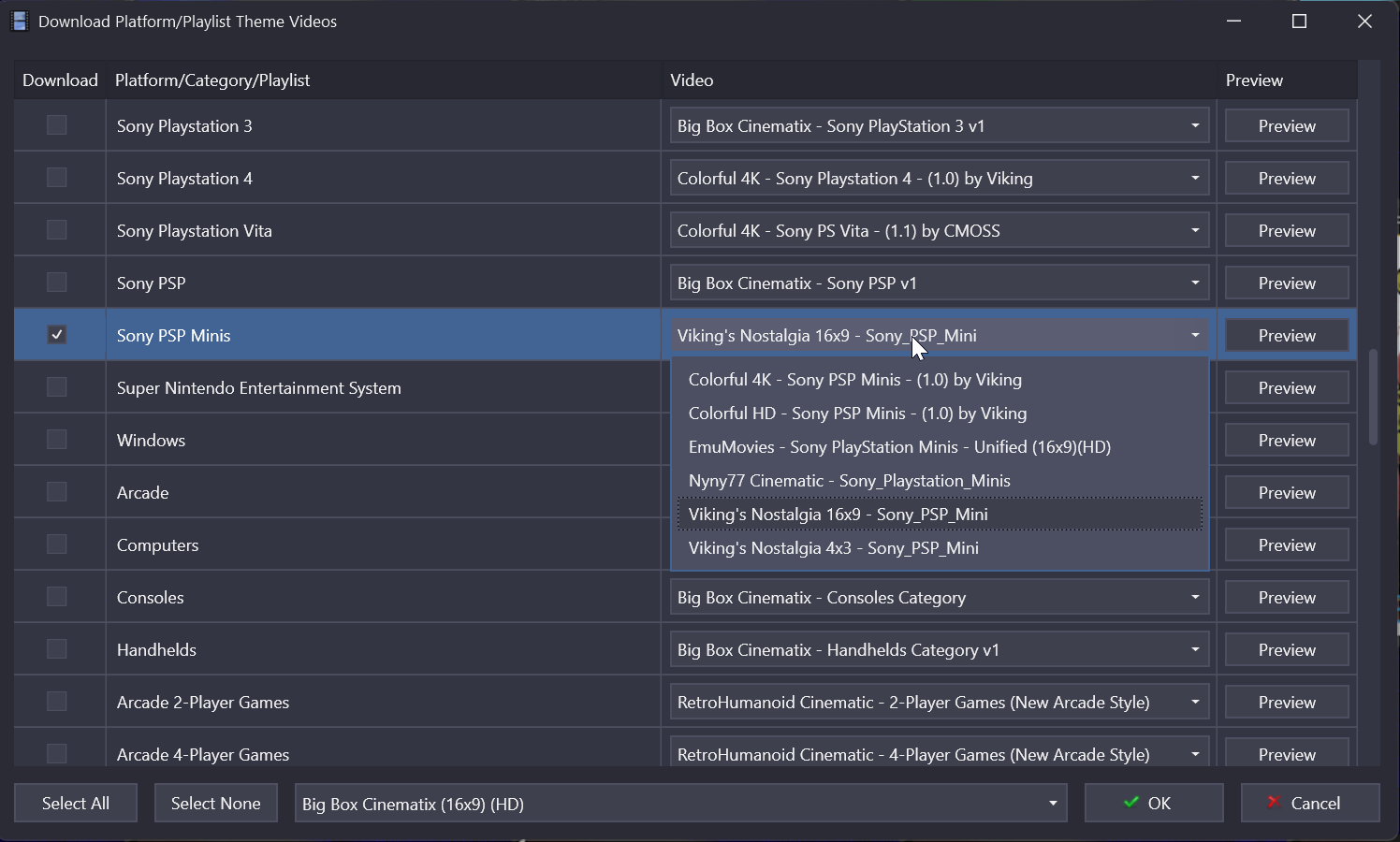Click the app icon in the title bar
1400x842 pixels.
(19, 22)
